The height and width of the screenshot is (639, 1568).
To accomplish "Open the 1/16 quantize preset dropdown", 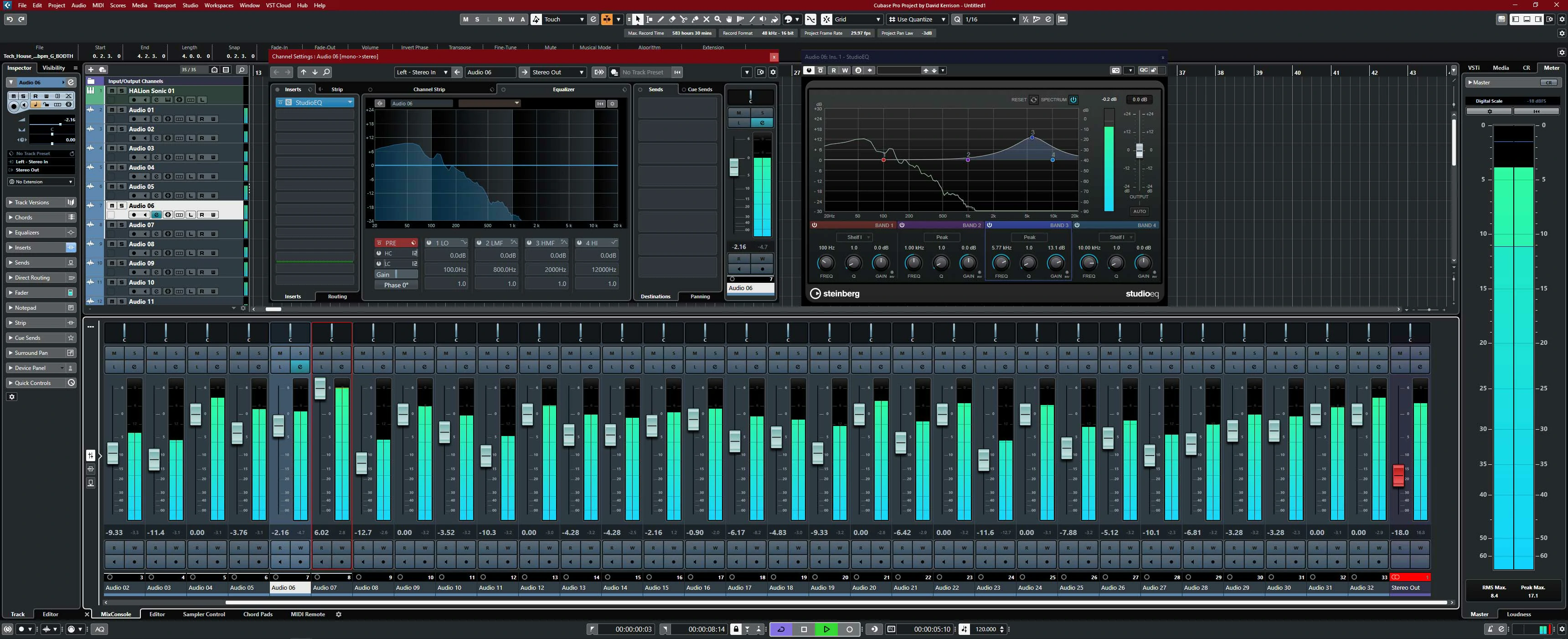I will click(990, 20).
